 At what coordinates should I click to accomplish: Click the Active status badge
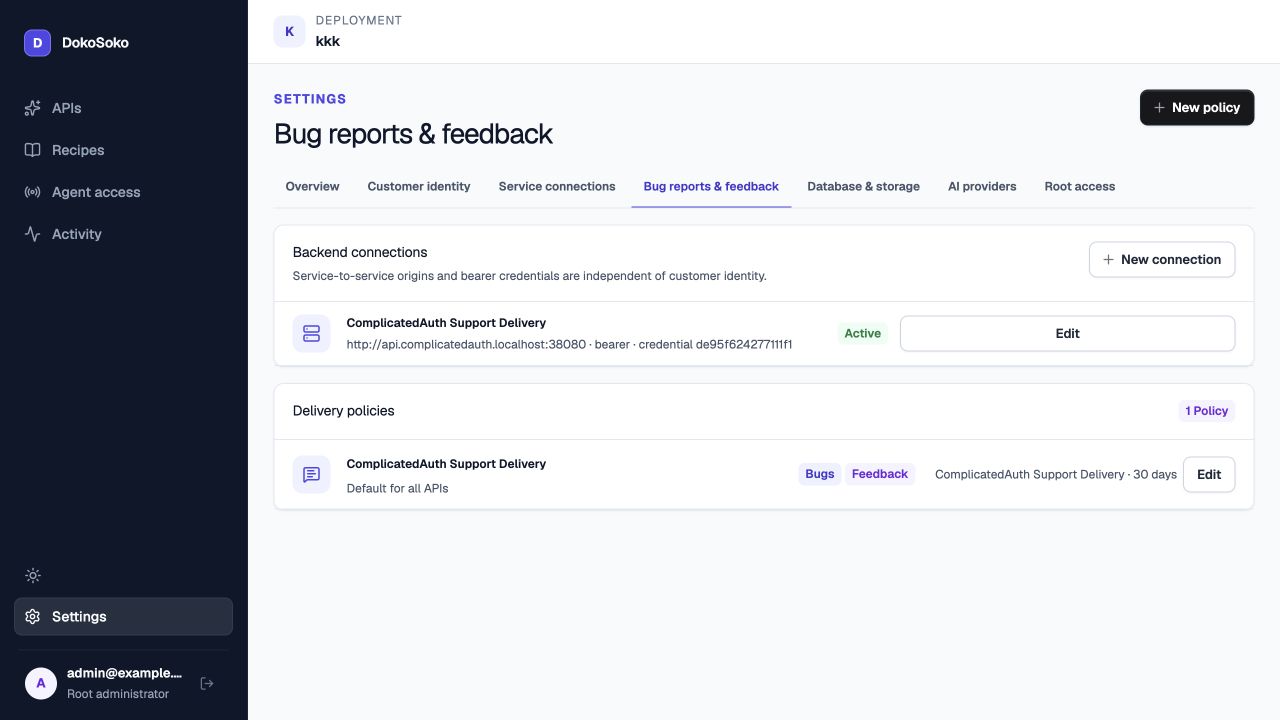862,333
